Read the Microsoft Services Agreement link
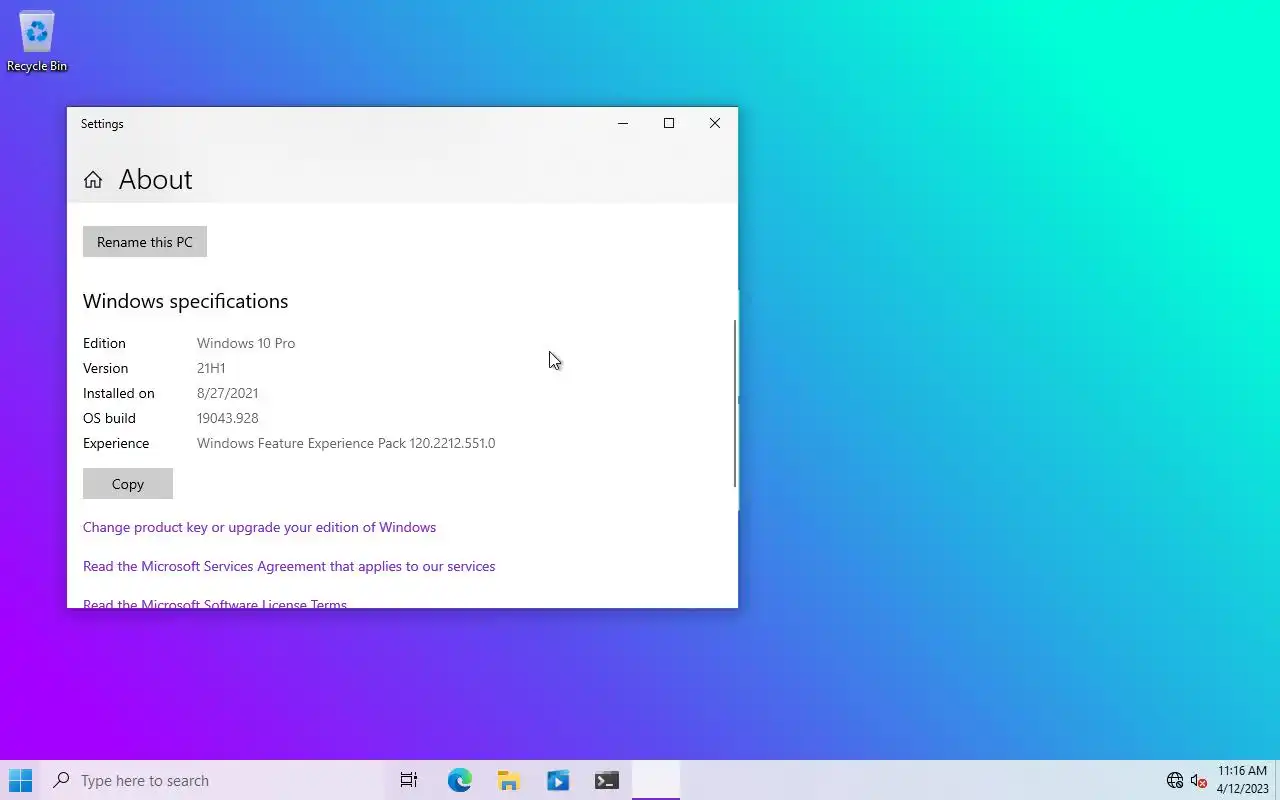Image resolution: width=1280 pixels, height=800 pixels. tap(289, 566)
